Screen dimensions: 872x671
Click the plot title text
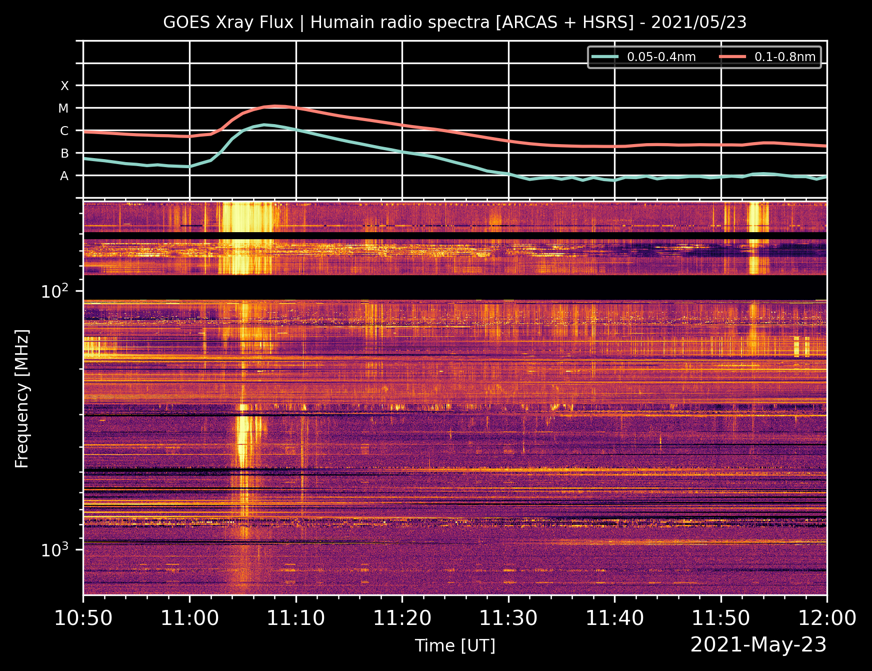pyautogui.click(x=454, y=21)
